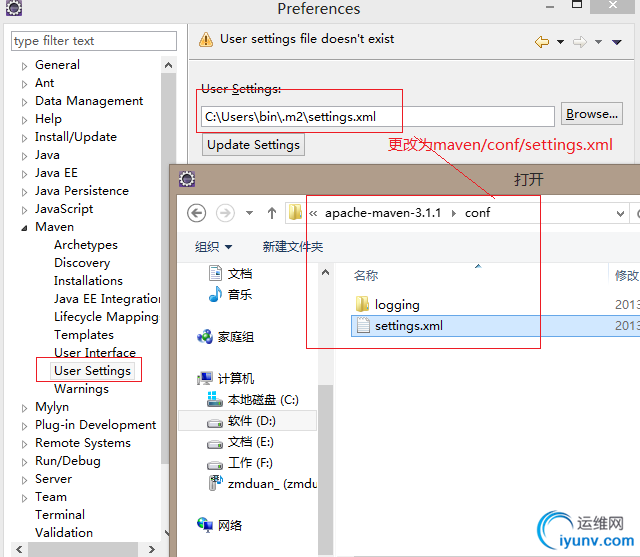The width and height of the screenshot is (640, 557).
Task: Open 家庭组 in navigation pane
Action: [225, 337]
